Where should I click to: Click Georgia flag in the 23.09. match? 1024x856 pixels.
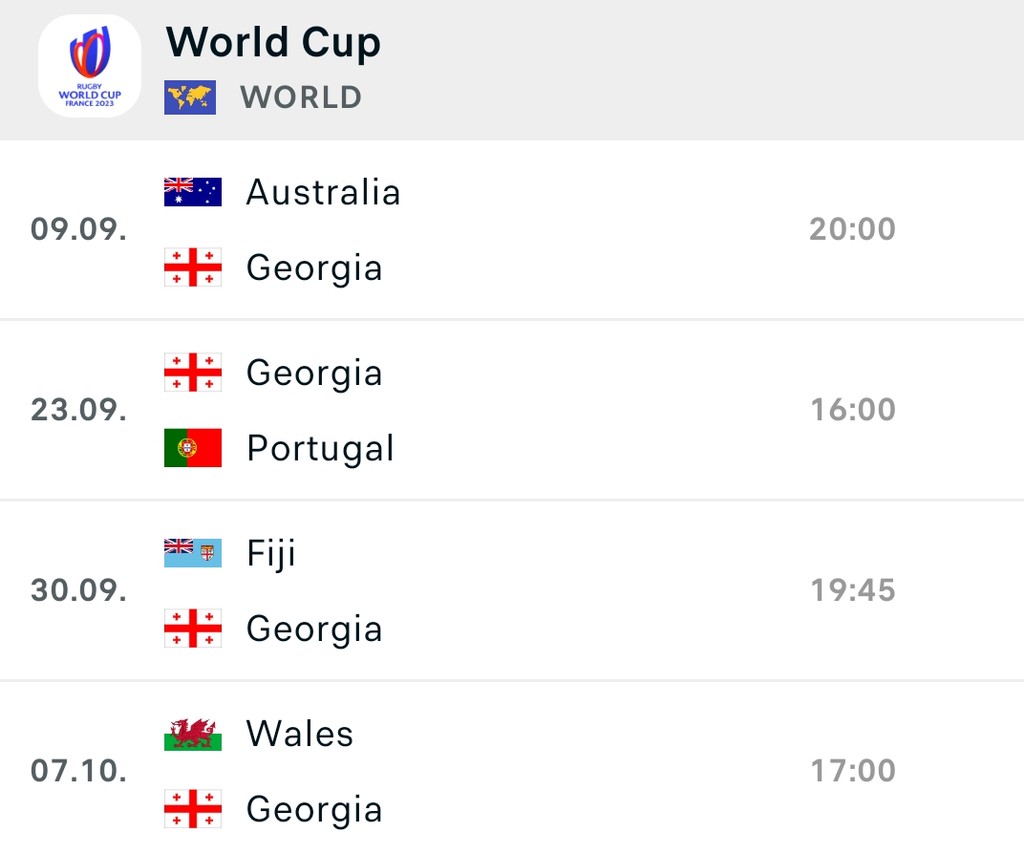pos(193,372)
